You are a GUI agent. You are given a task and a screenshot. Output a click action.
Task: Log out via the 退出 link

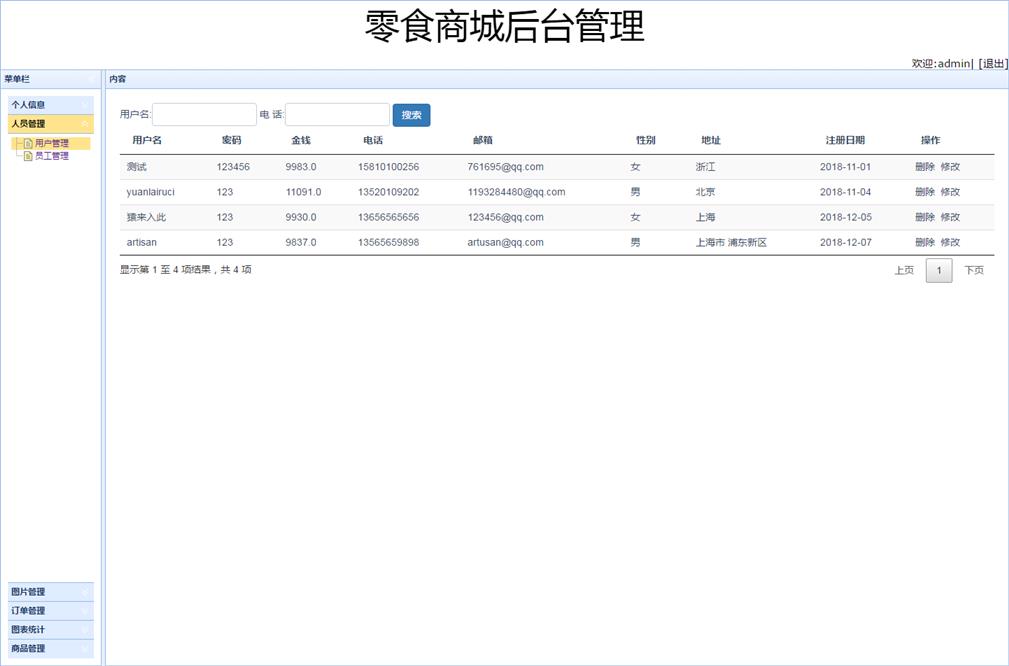[x=993, y=63]
